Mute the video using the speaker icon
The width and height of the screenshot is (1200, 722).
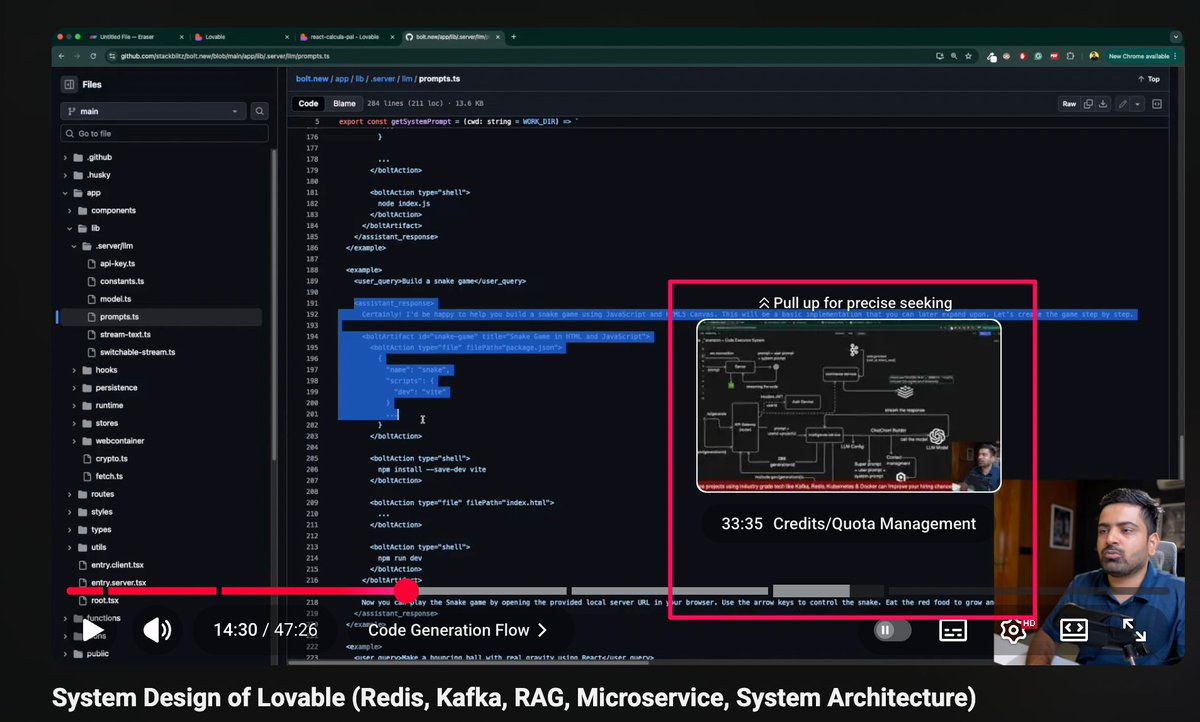(157, 630)
